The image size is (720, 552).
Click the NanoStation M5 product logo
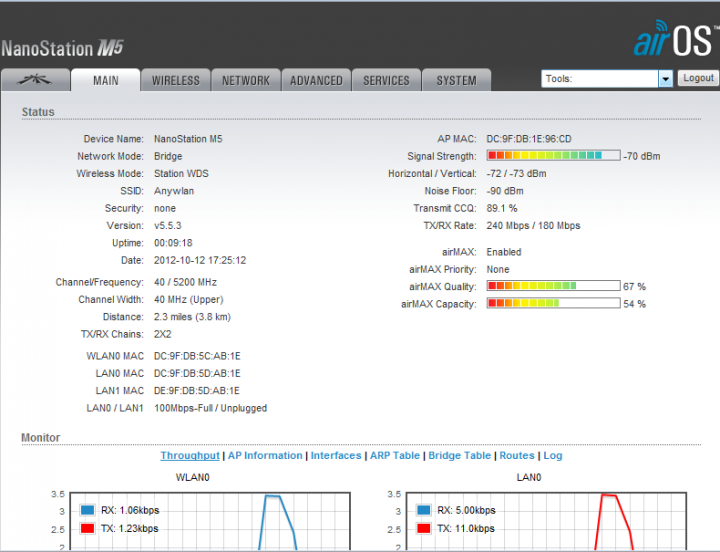pos(63,48)
